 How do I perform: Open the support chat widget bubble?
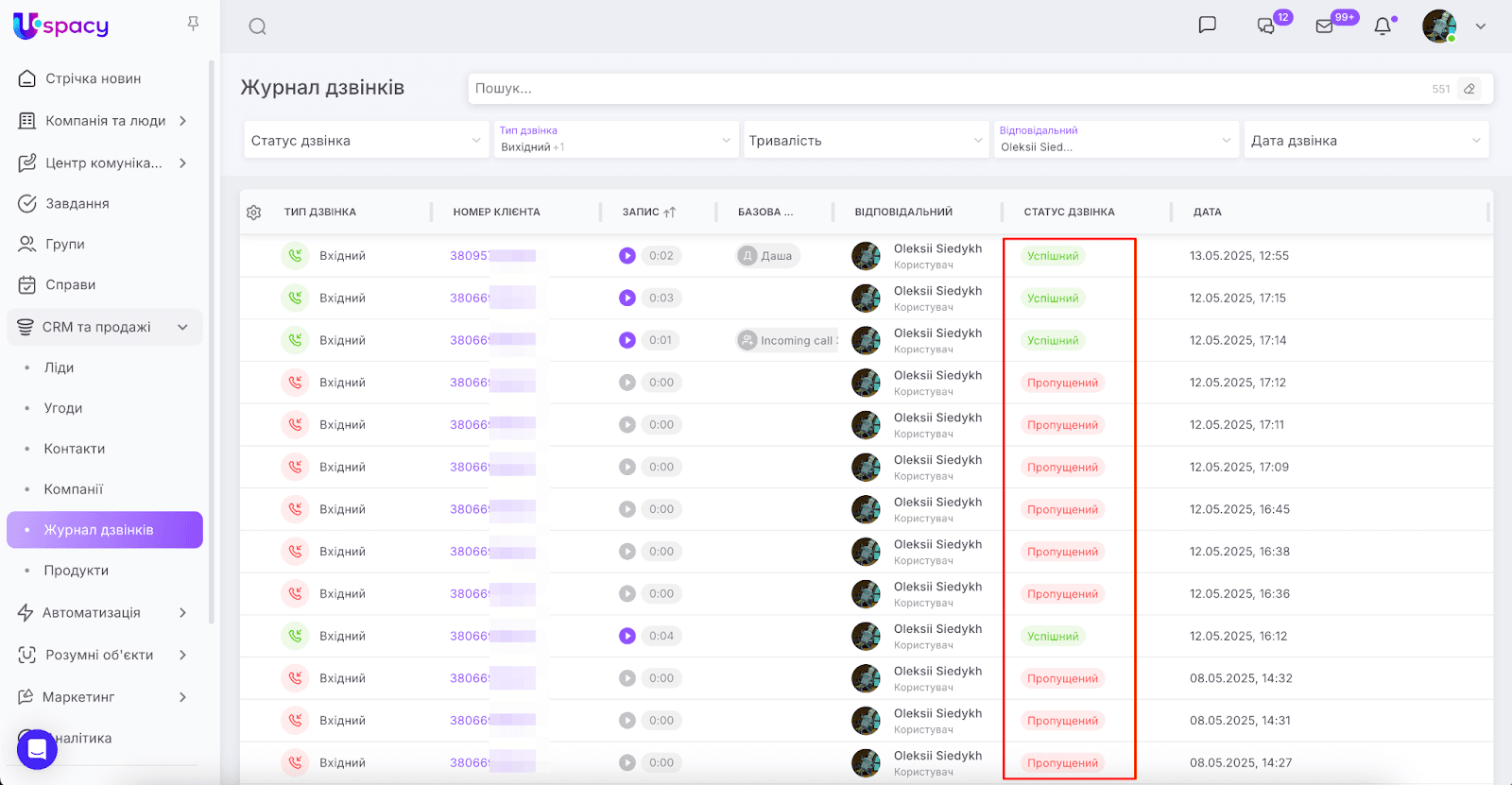tap(37, 749)
